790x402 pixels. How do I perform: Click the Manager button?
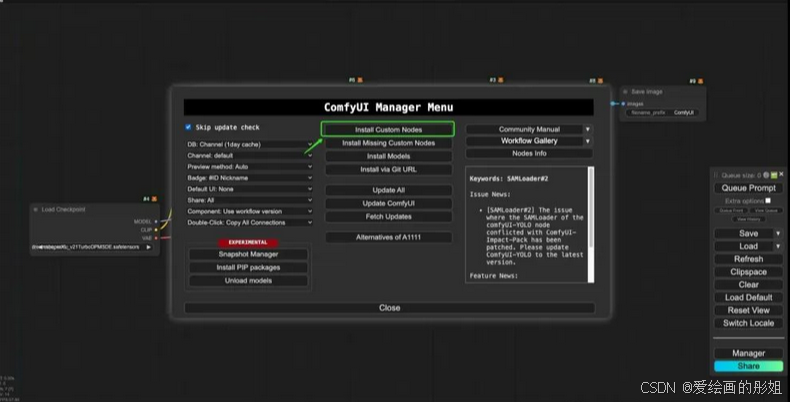[748, 353]
